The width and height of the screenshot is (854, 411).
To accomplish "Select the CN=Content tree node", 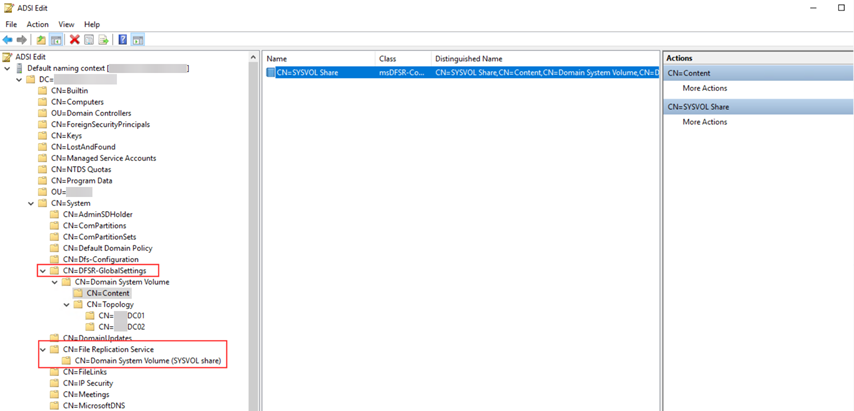I will coord(108,293).
